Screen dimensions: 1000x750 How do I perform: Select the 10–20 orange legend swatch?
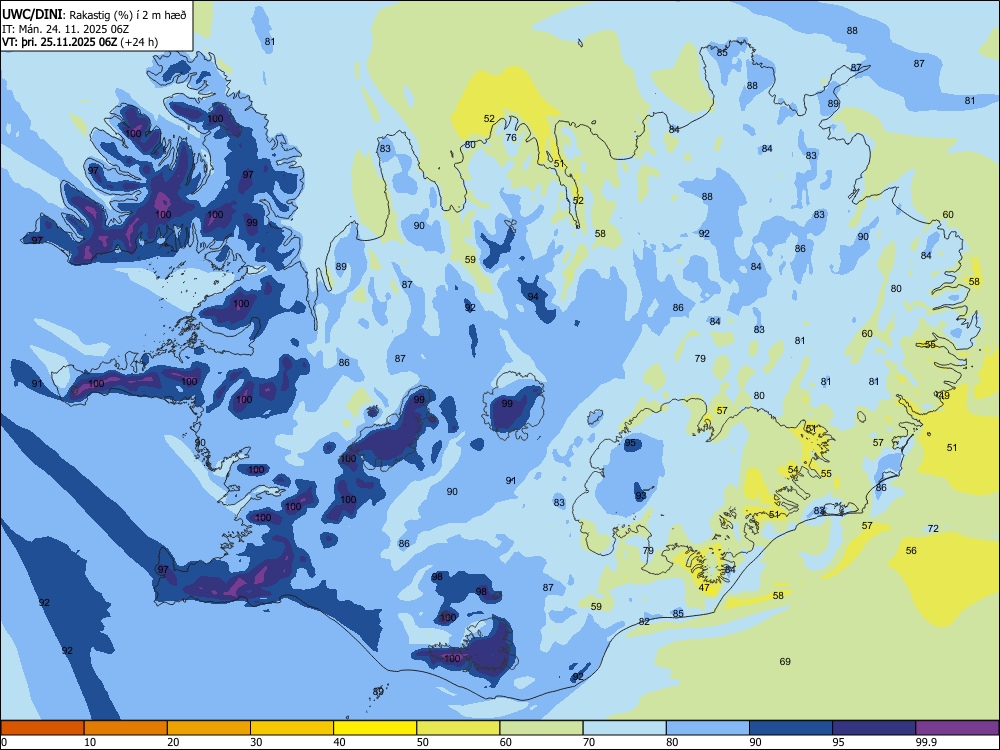126,728
